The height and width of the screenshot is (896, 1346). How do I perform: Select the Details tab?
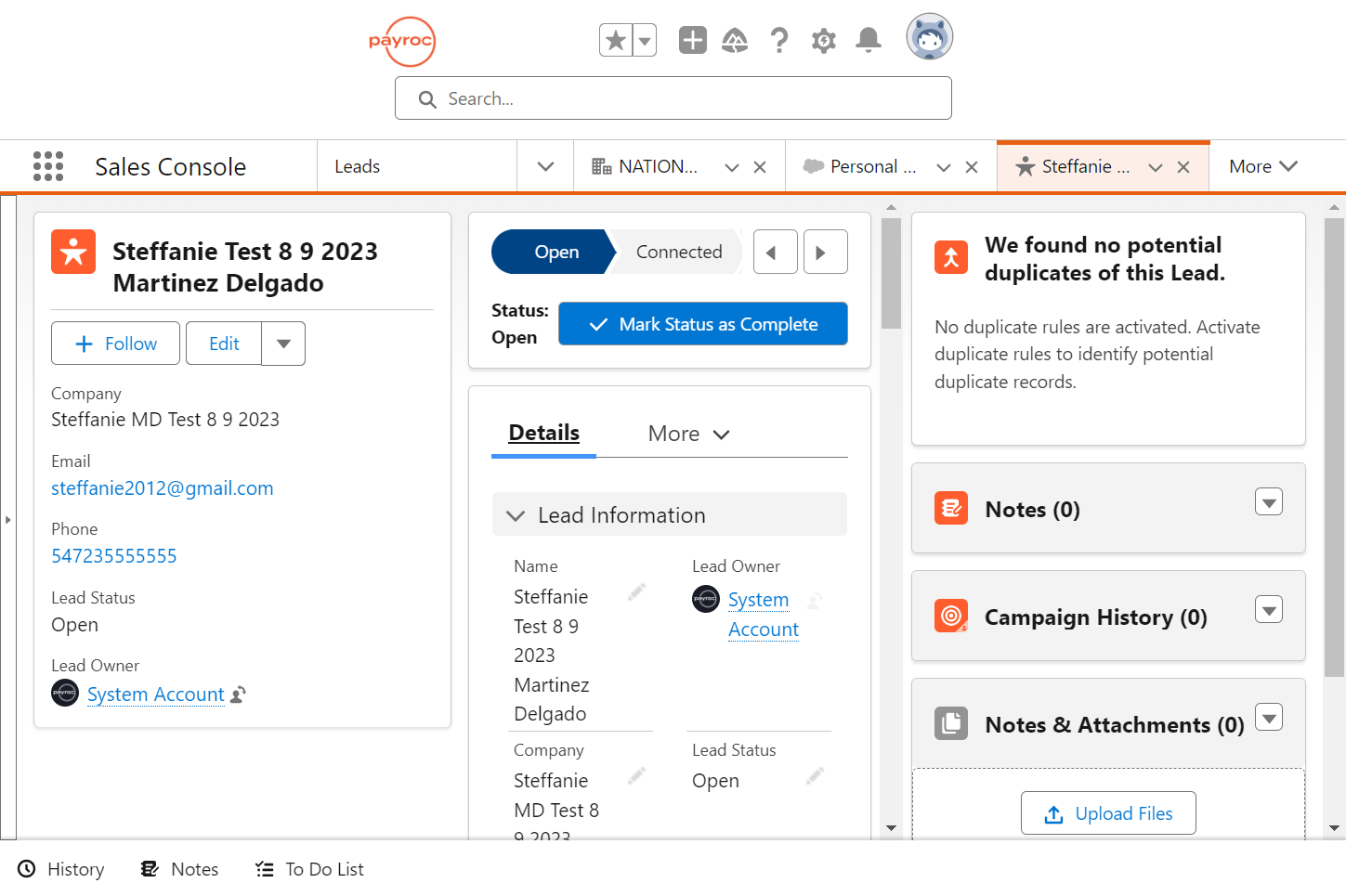point(544,434)
